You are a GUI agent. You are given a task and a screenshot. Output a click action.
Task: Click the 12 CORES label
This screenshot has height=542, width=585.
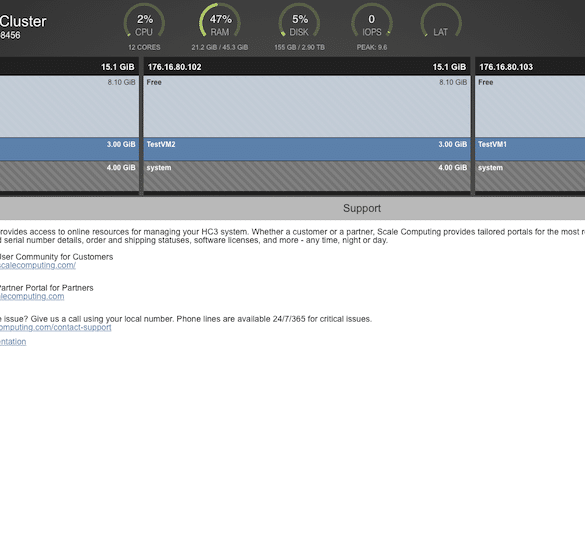pos(144,47)
